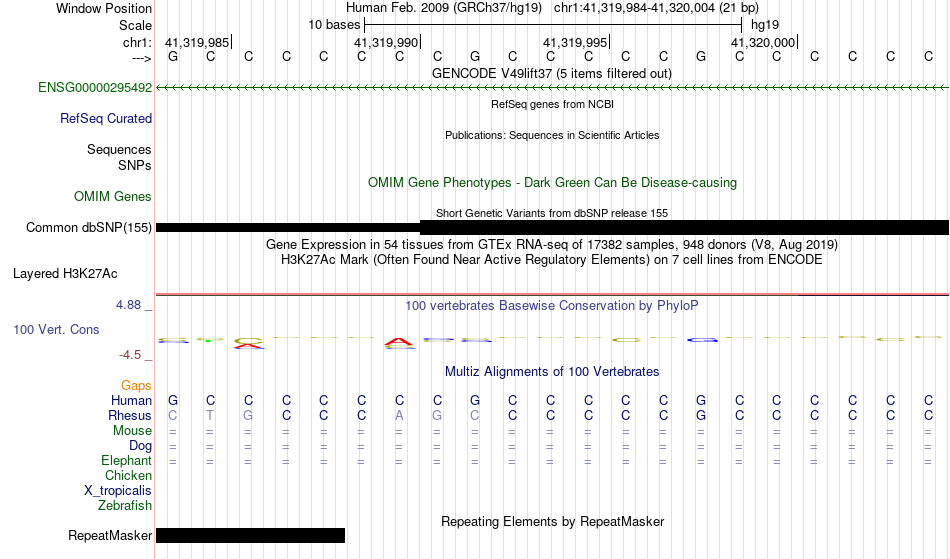Click the GENCODE V49lift37 track title
The image size is (950, 559).
(552, 74)
